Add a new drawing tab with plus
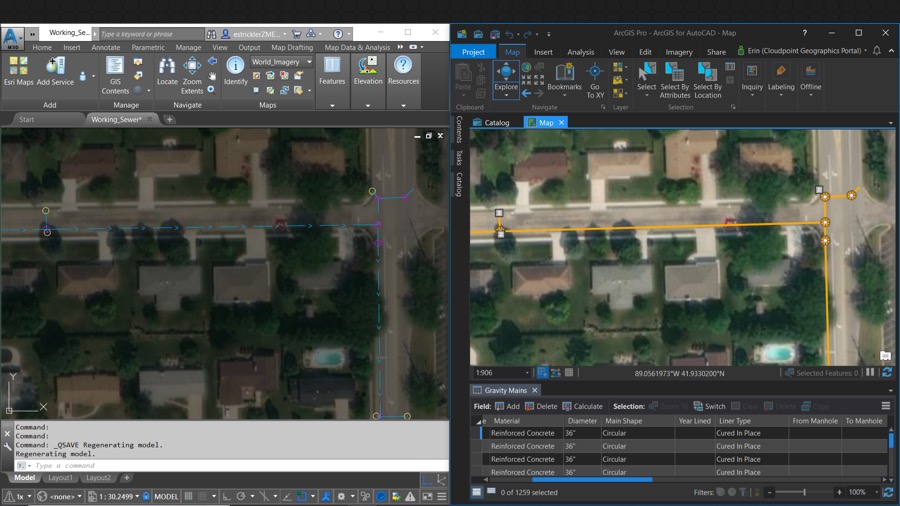The image size is (900, 506). pos(169,119)
